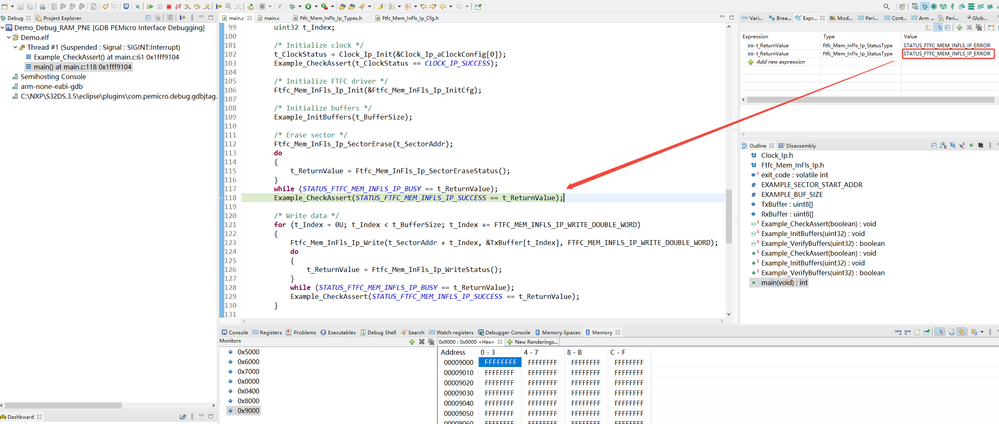Click the red Terminate debug icon
The height and width of the screenshot is (424, 999).
coord(169,6)
